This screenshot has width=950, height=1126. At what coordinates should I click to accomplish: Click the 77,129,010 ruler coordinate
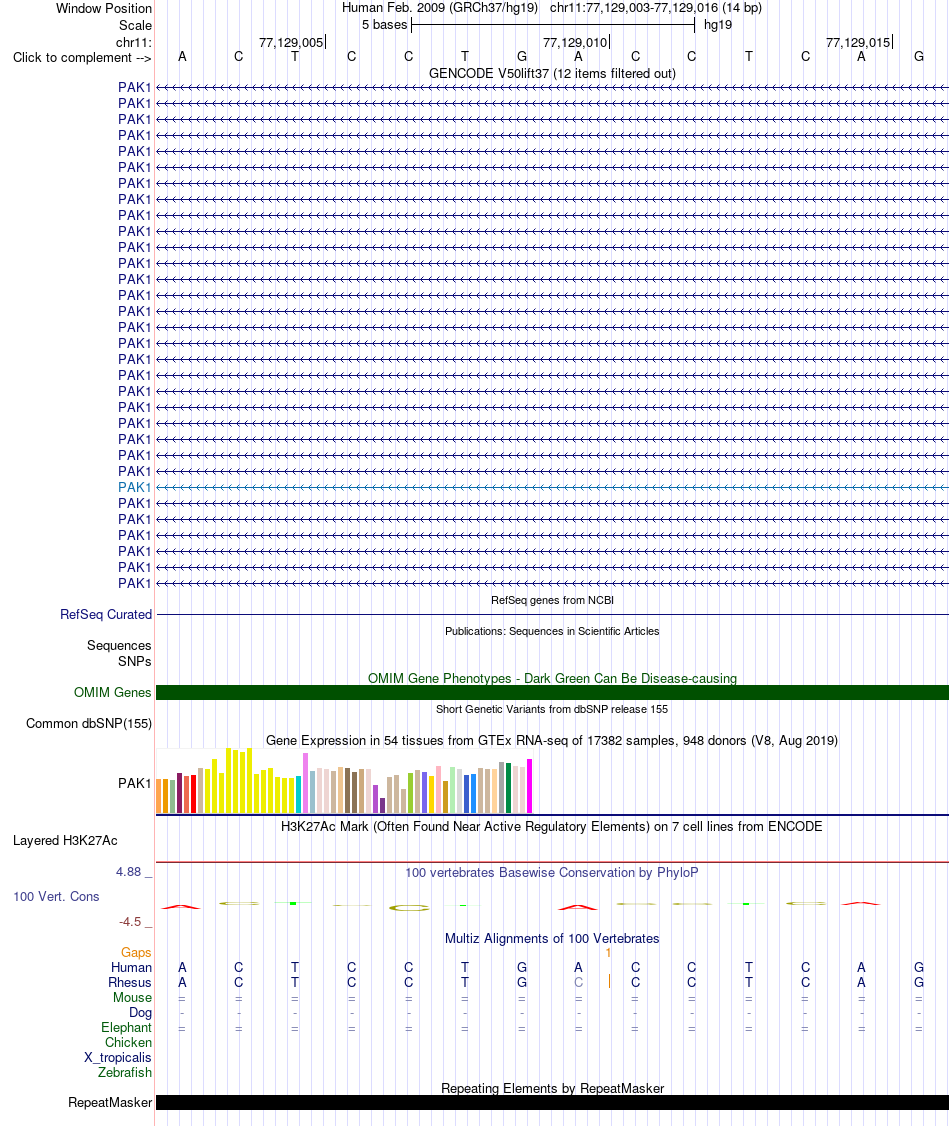point(575,42)
